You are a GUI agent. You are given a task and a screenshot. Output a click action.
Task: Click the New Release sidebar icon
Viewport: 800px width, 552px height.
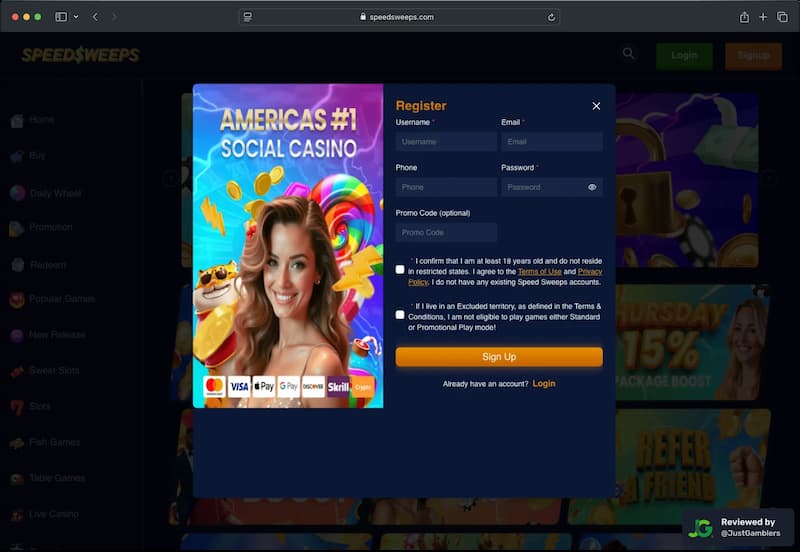coord(17,335)
